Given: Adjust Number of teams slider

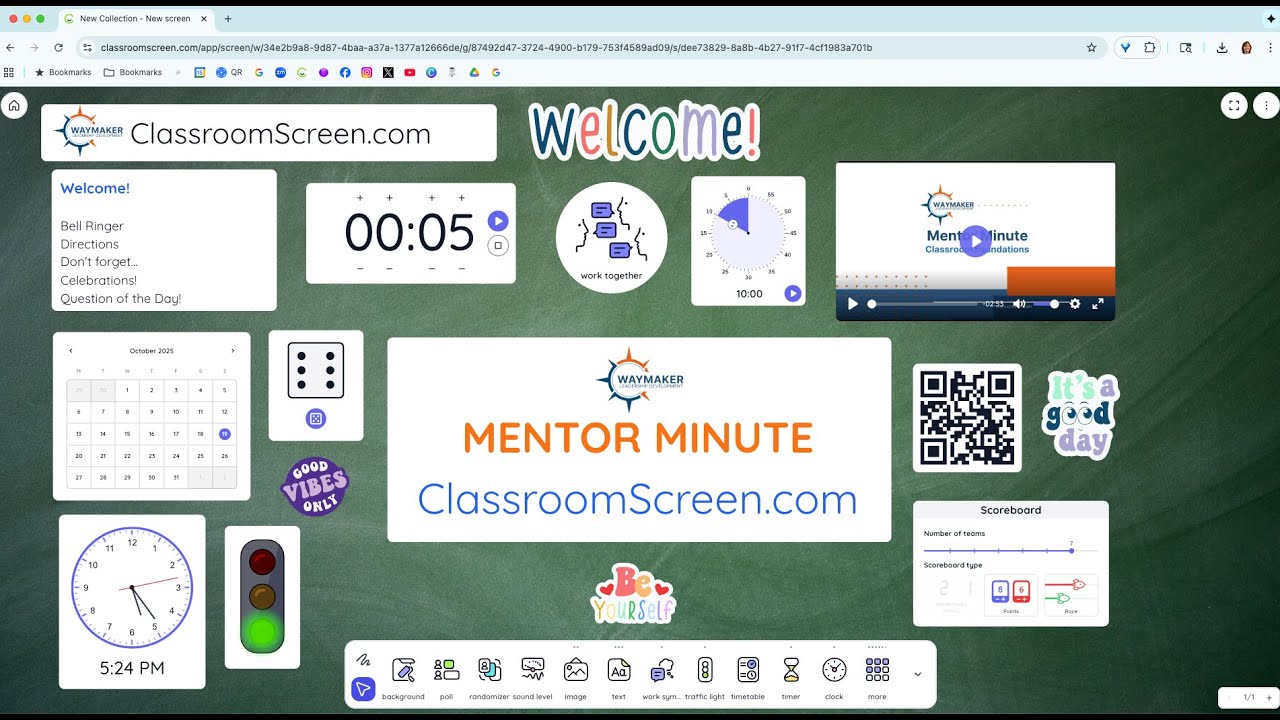Looking at the screenshot, I should point(1011,551).
